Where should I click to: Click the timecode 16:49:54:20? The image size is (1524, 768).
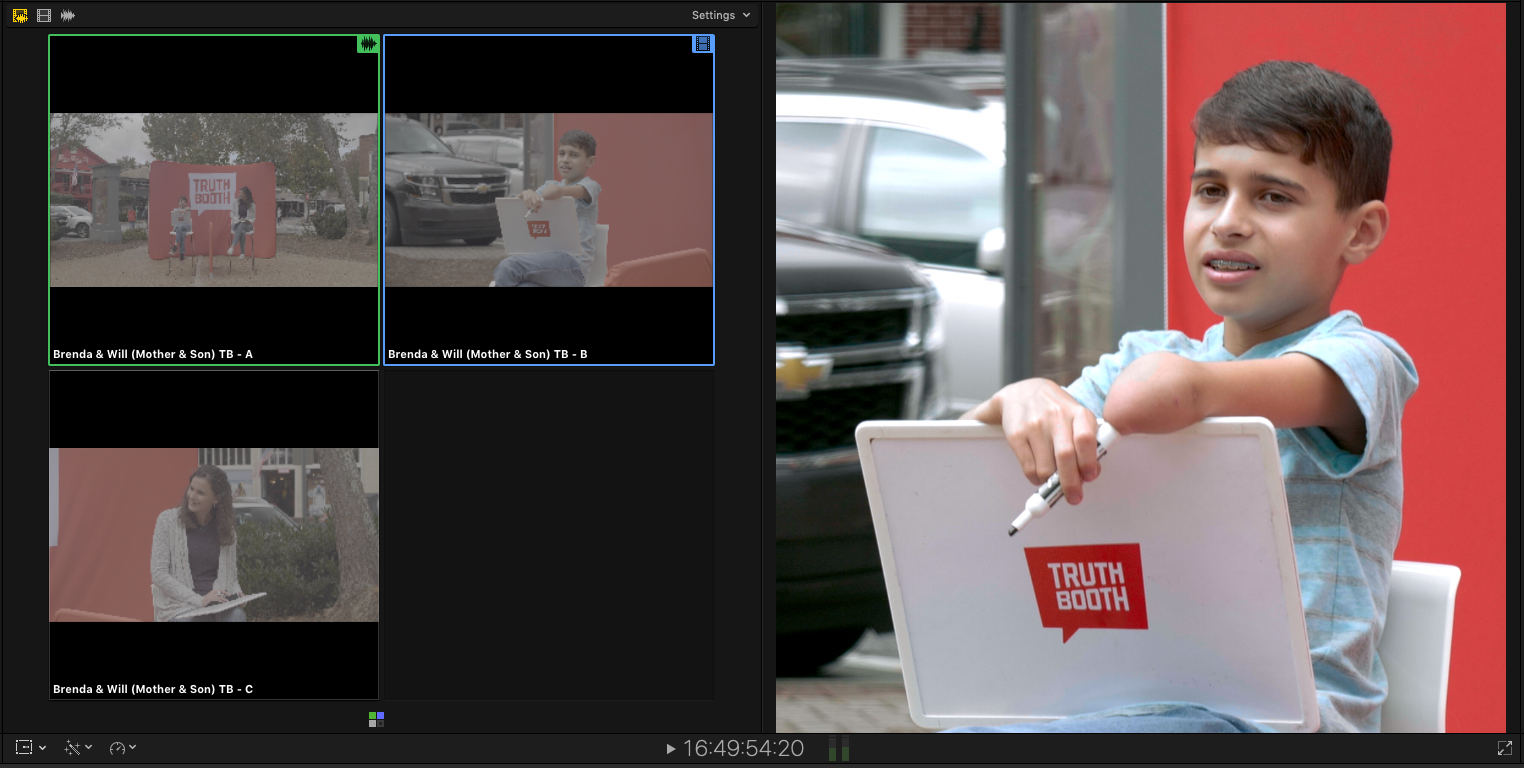pyautogui.click(x=743, y=749)
